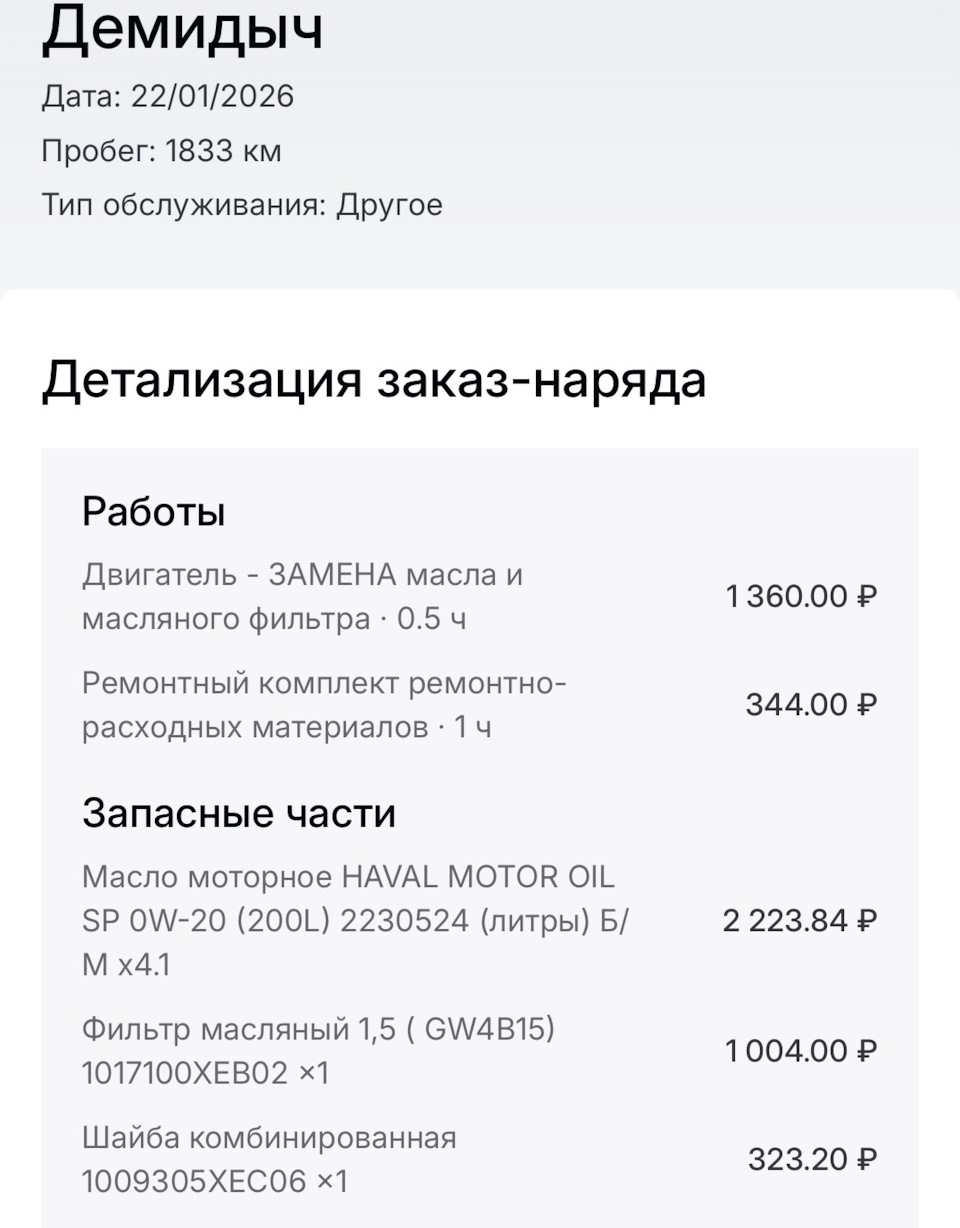
Task: Tap the 323.20 ₽ washer price
Action: [x=812, y=1160]
